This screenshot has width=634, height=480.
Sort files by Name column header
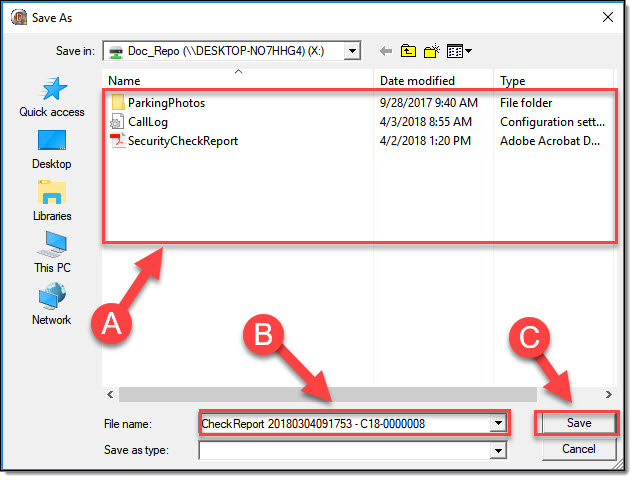tap(240, 80)
